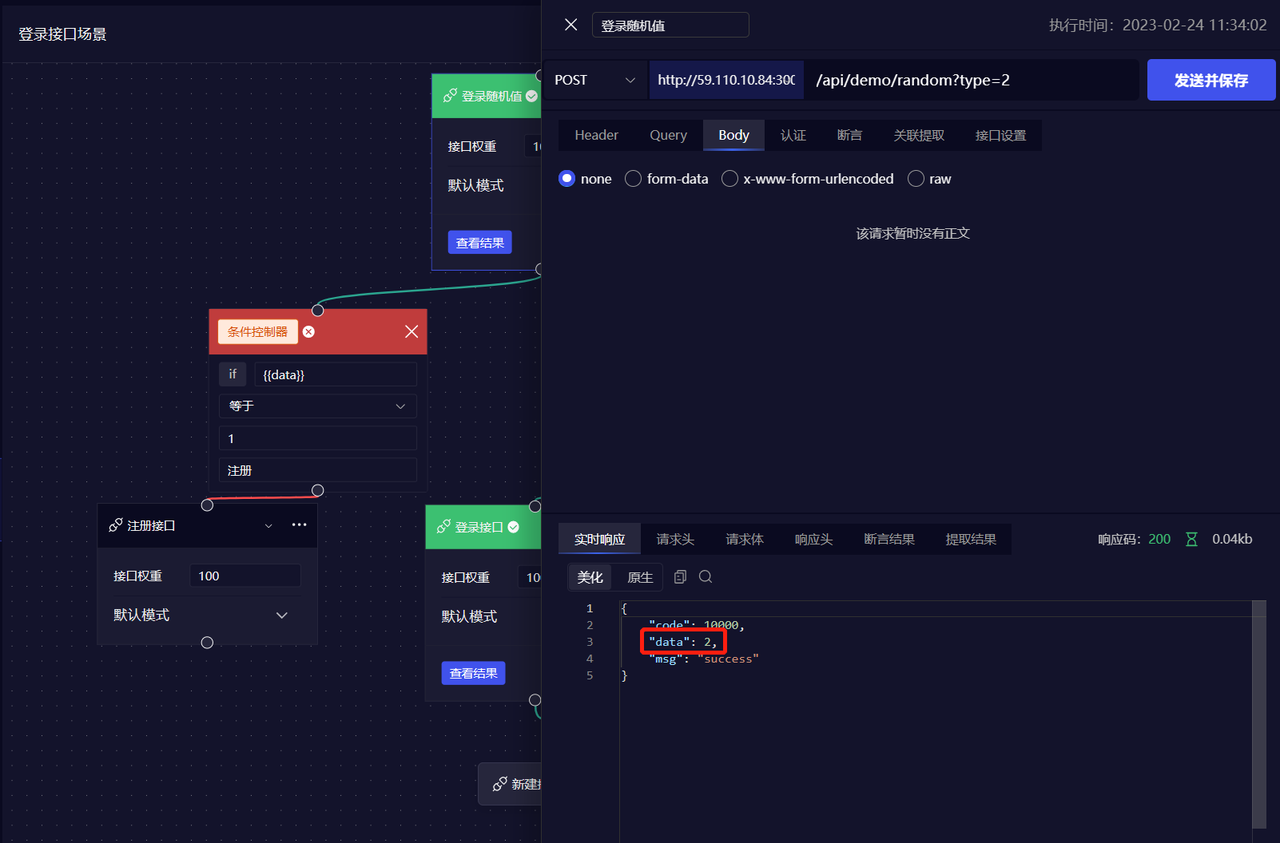Viewport: 1280px width, 843px height.
Task: Click the path field /api/demo/random?type=2
Action: pyautogui.click(x=972, y=80)
